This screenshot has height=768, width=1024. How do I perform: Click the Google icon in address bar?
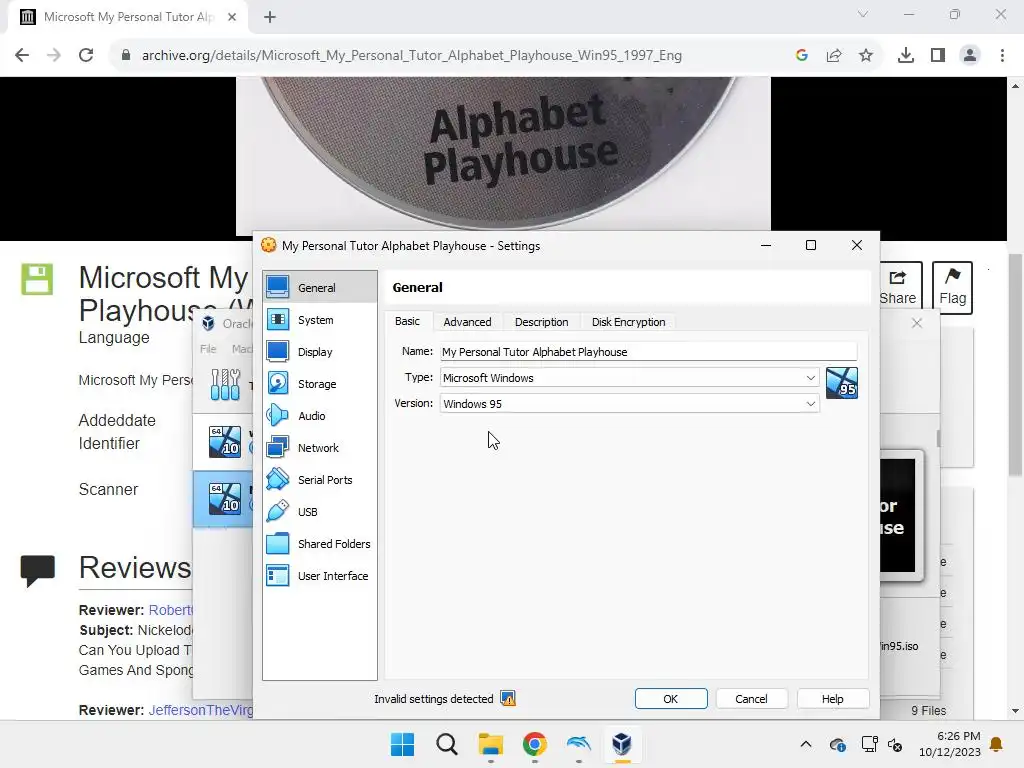802,55
